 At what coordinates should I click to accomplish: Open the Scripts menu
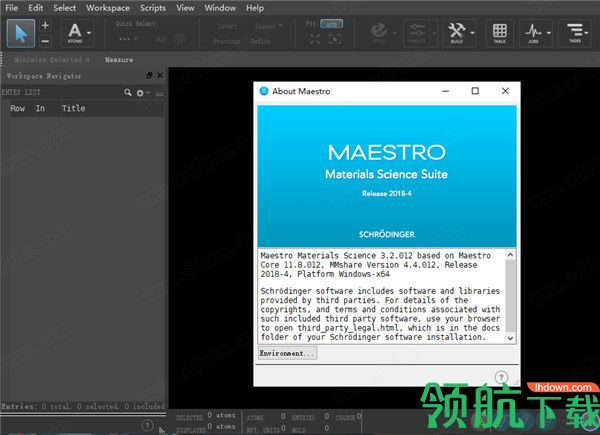point(153,8)
